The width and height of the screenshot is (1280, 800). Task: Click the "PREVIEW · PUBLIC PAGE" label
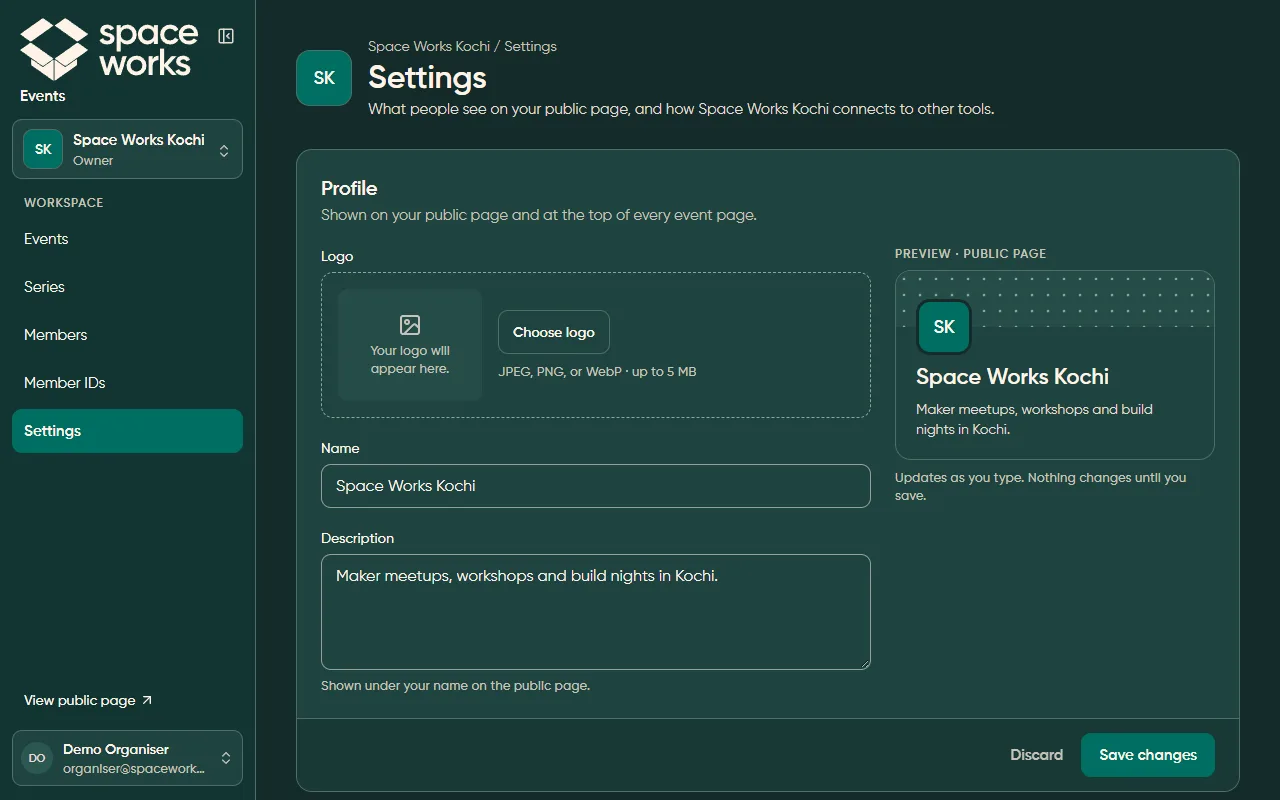point(970,254)
